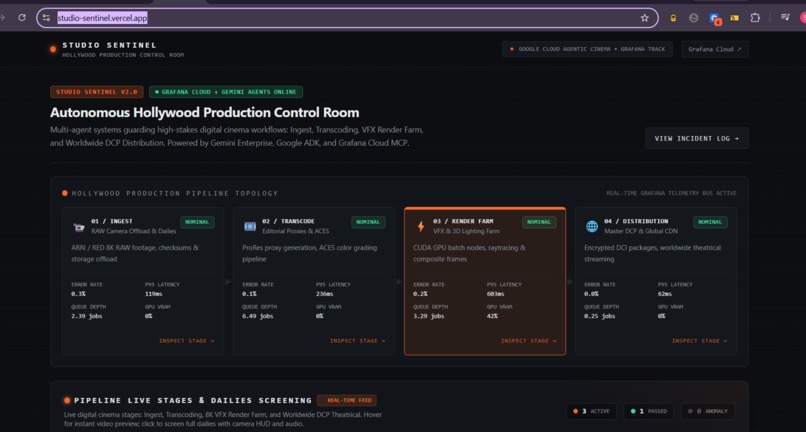Open the media controls playlist icon
Screen dimensions: 806x432
pyautogui.click(x=785, y=17)
